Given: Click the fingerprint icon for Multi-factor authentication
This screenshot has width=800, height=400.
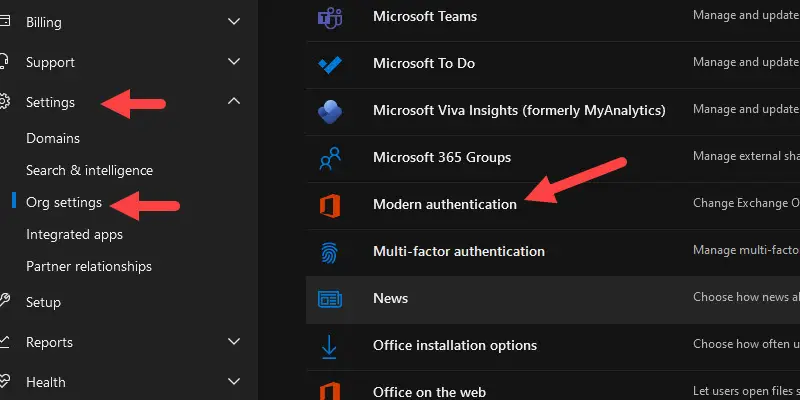Looking at the screenshot, I should click(x=330, y=253).
